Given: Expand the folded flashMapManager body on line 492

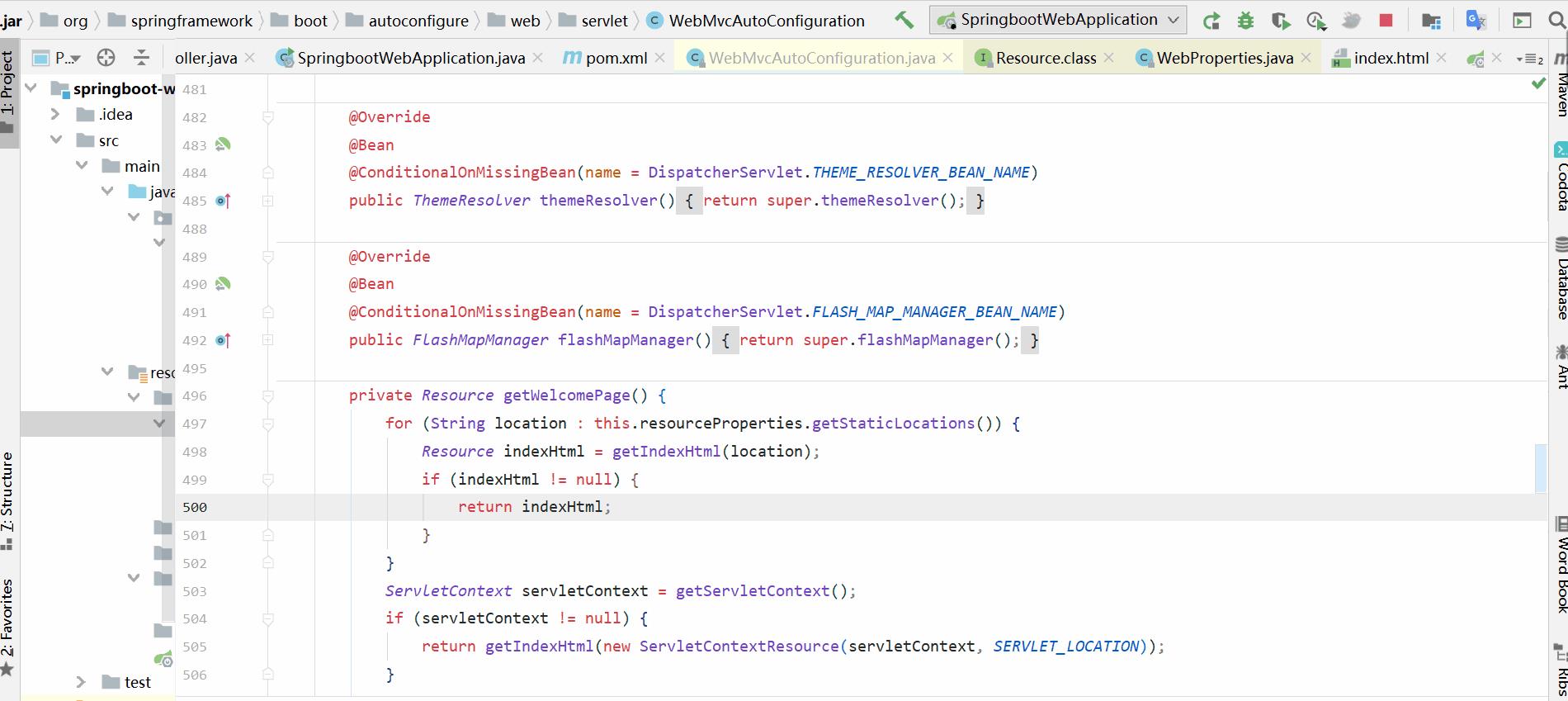Looking at the screenshot, I should (268, 340).
